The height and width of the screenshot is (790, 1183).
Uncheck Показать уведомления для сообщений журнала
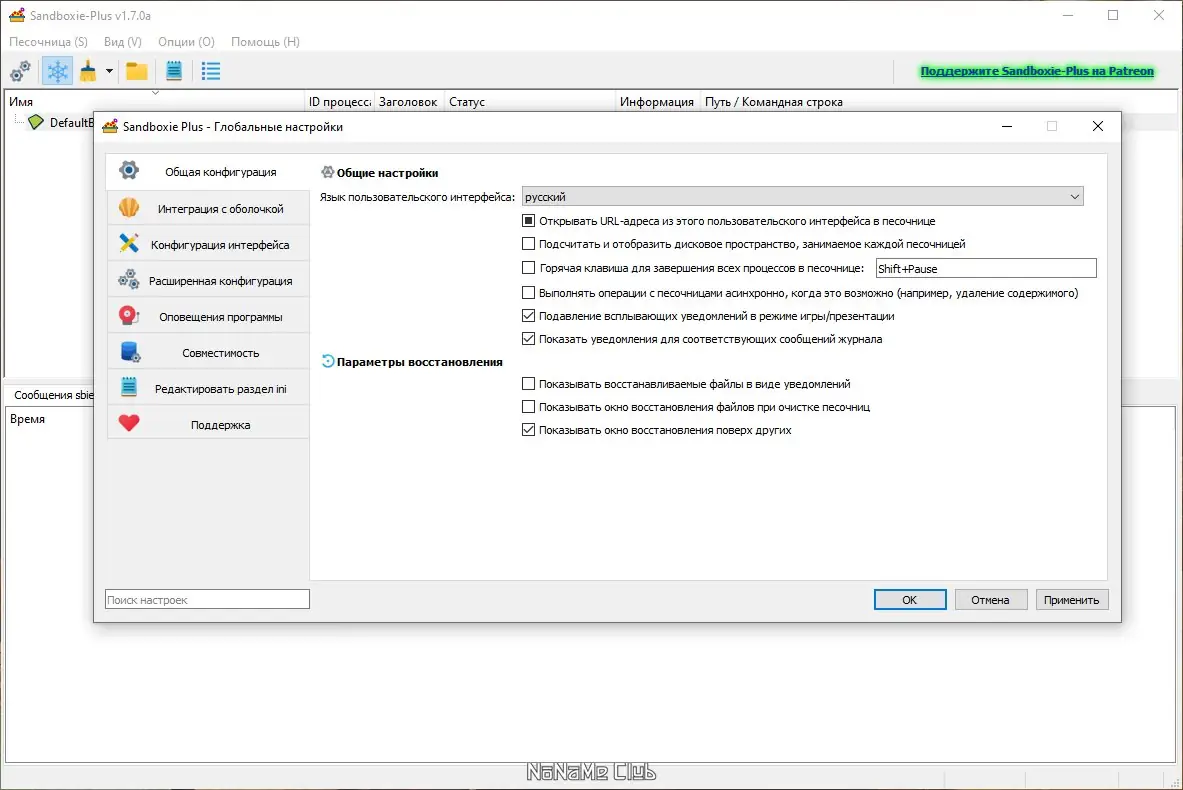[x=528, y=339]
